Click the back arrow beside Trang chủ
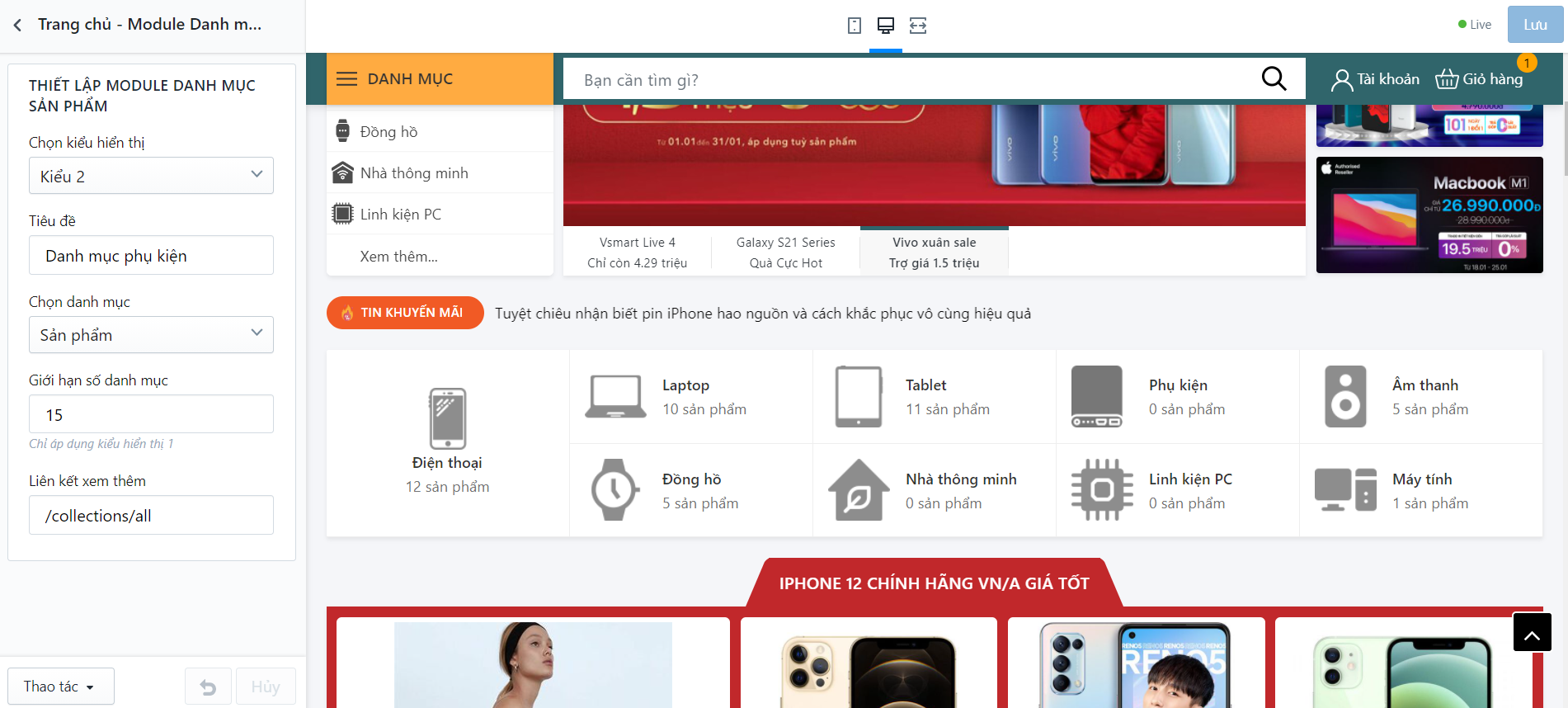This screenshot has width=1568, height=708. [17, 25]
